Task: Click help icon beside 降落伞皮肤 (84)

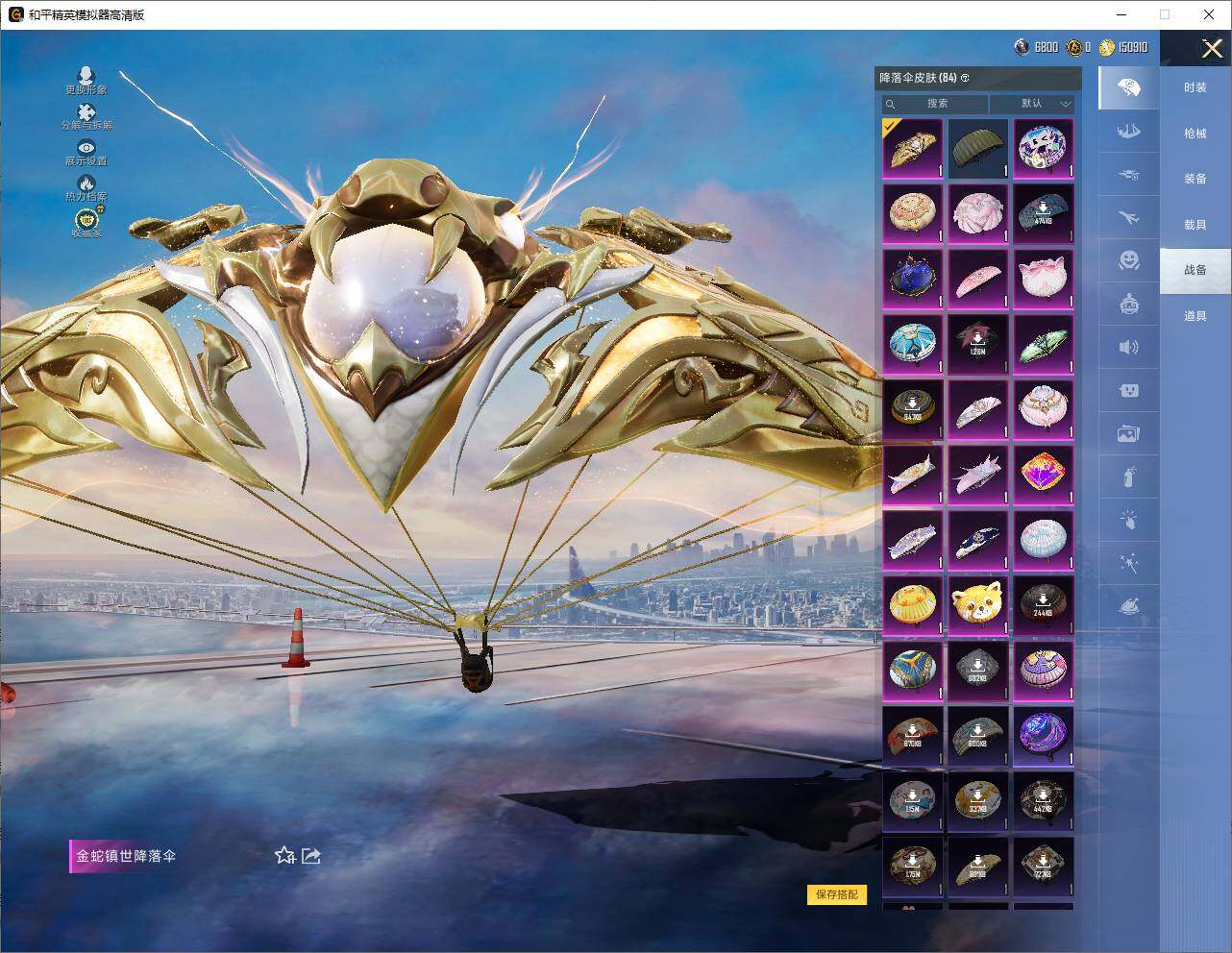Action: [x=965, y=78]
